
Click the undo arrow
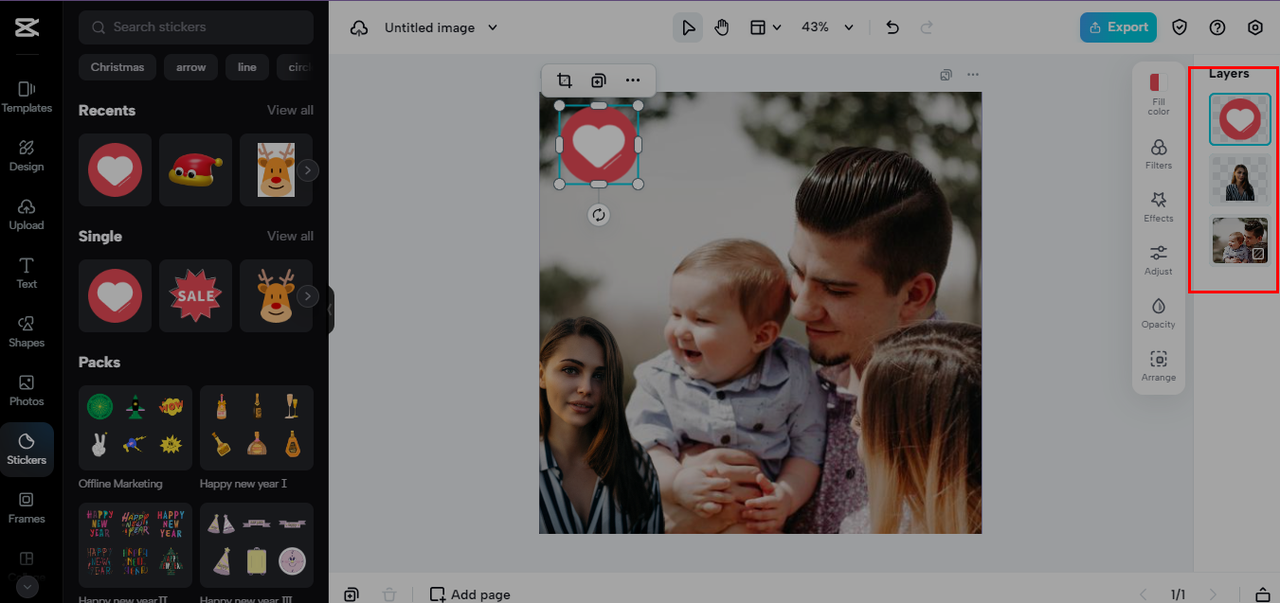coord(892,28)
